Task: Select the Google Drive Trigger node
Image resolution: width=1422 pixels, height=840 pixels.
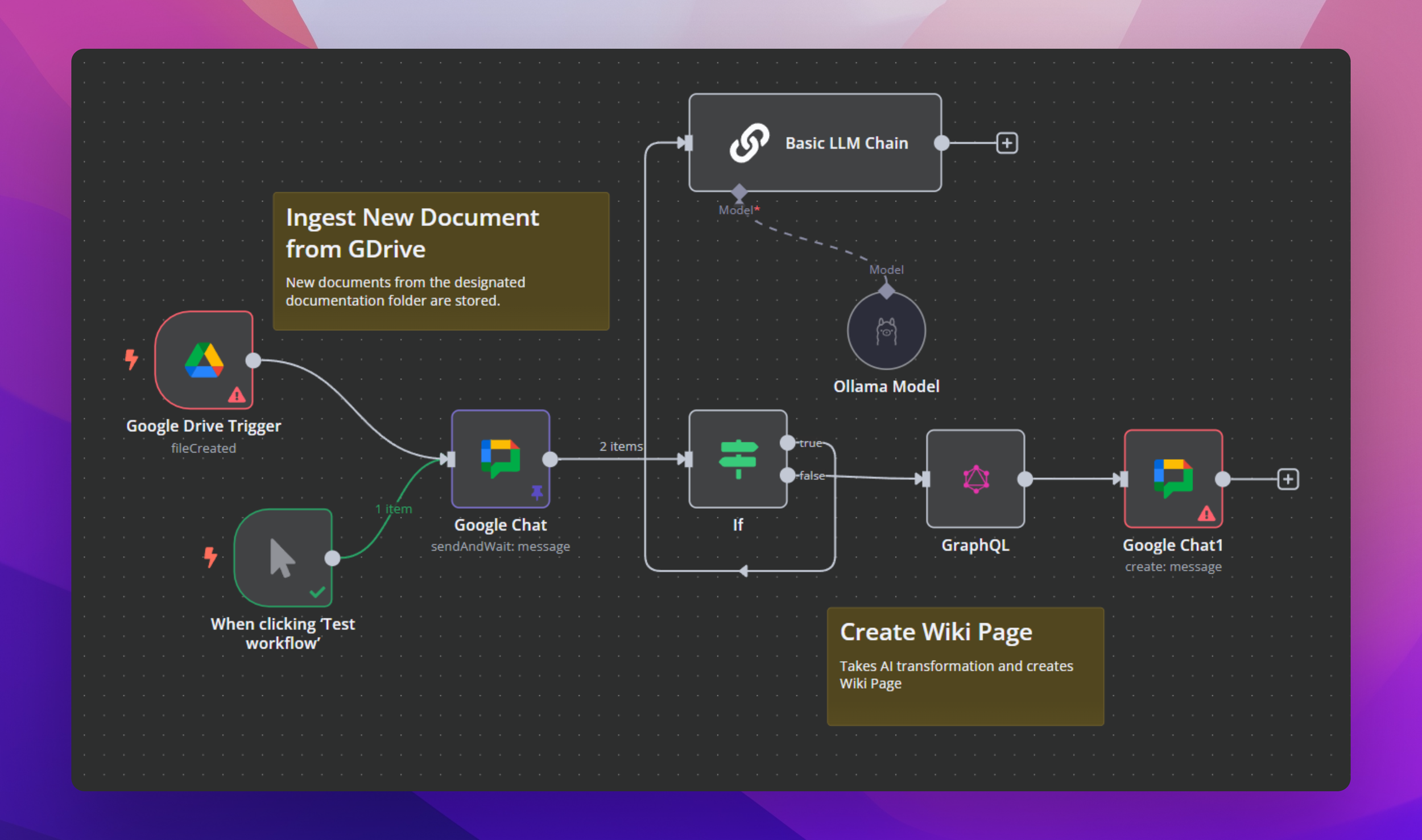Action: 204,359
